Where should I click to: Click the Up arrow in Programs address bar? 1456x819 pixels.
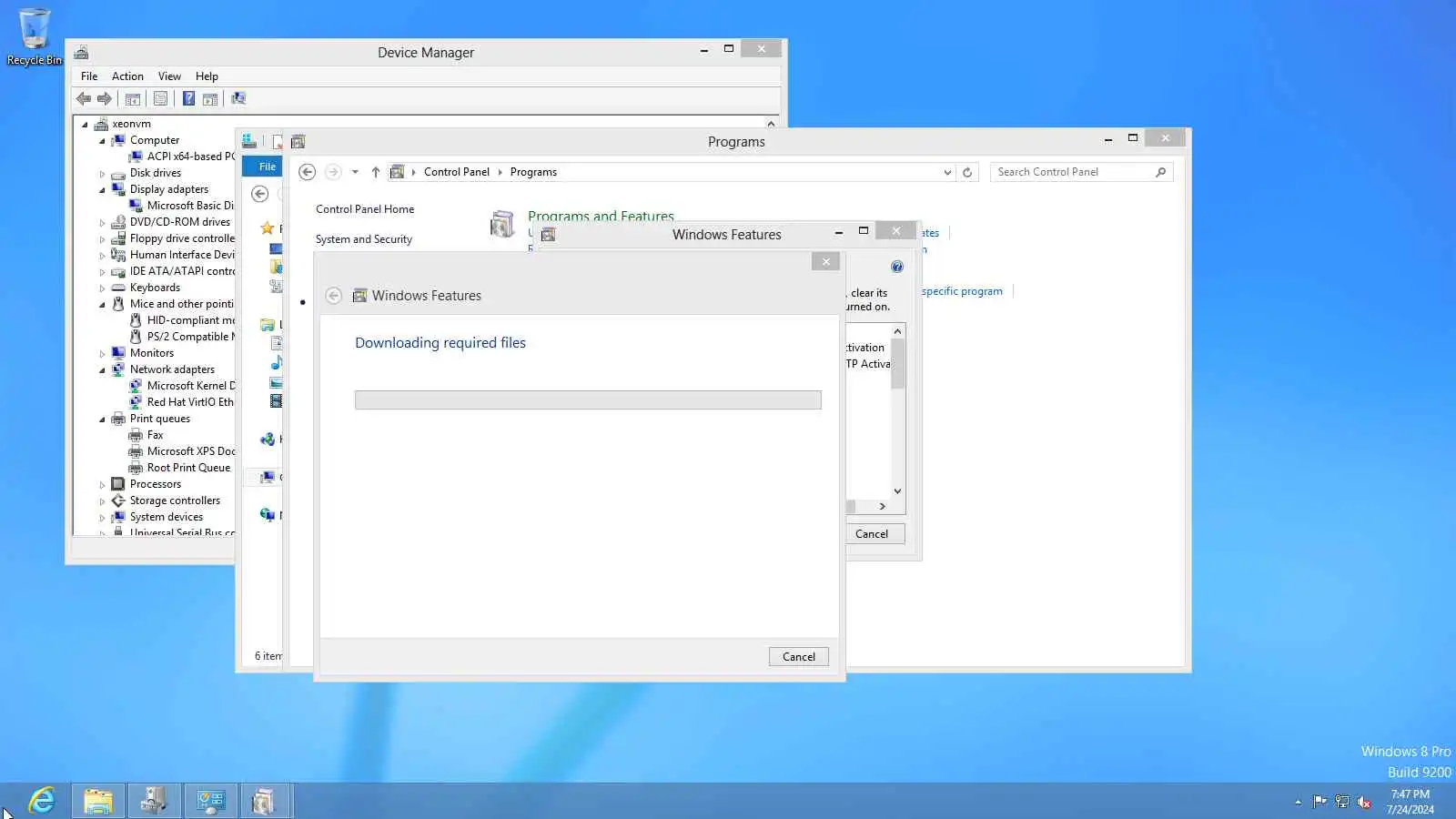click(376, 172)
